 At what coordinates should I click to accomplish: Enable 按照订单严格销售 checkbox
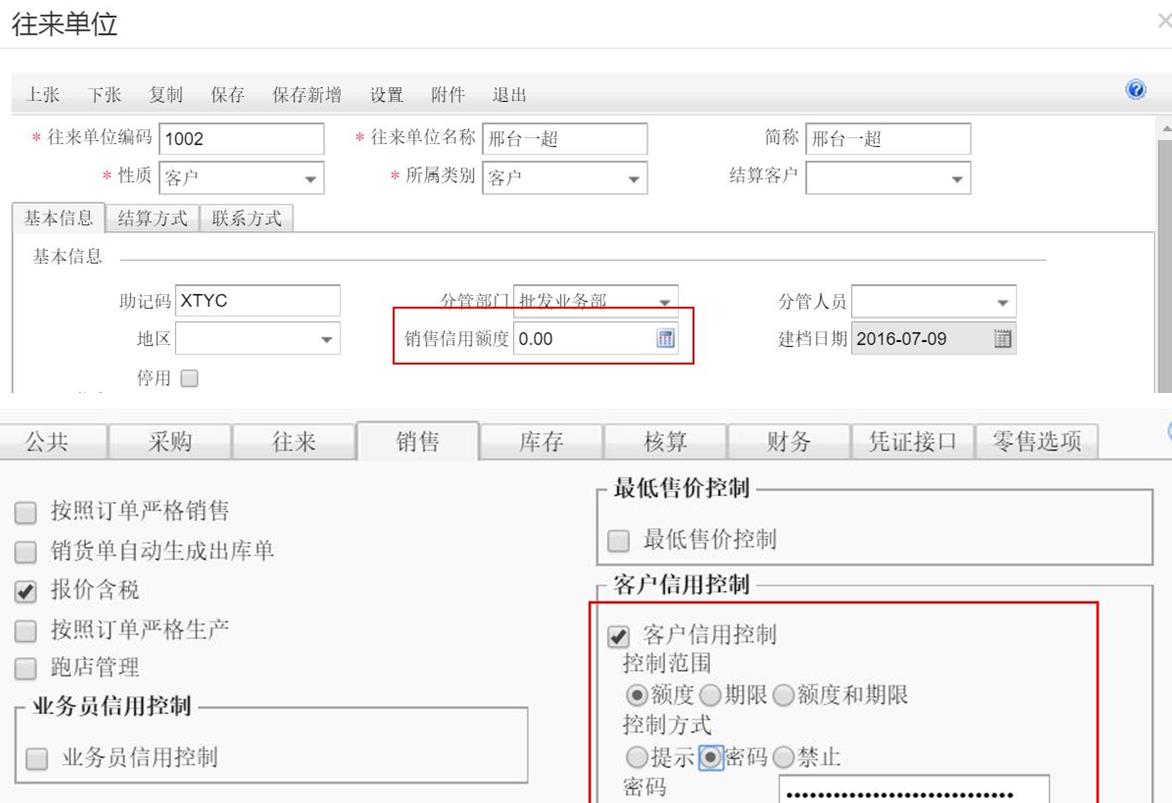29,513
